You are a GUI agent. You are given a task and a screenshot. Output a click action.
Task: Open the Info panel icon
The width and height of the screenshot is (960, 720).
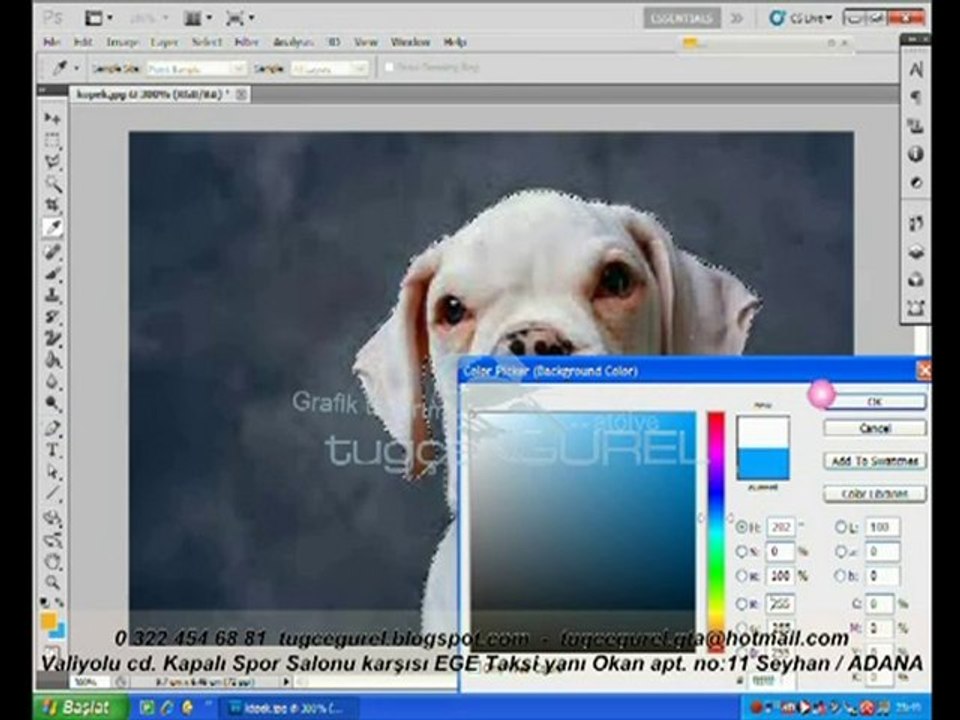(915, 154)
